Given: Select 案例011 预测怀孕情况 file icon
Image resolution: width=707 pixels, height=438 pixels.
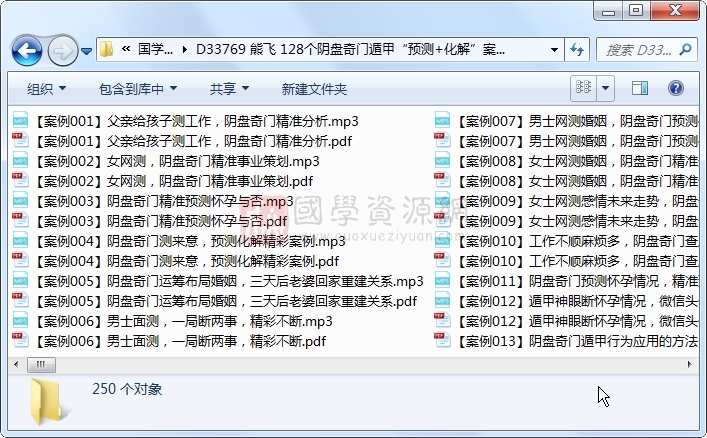Looking at the screenshot, I should [442, 281].
